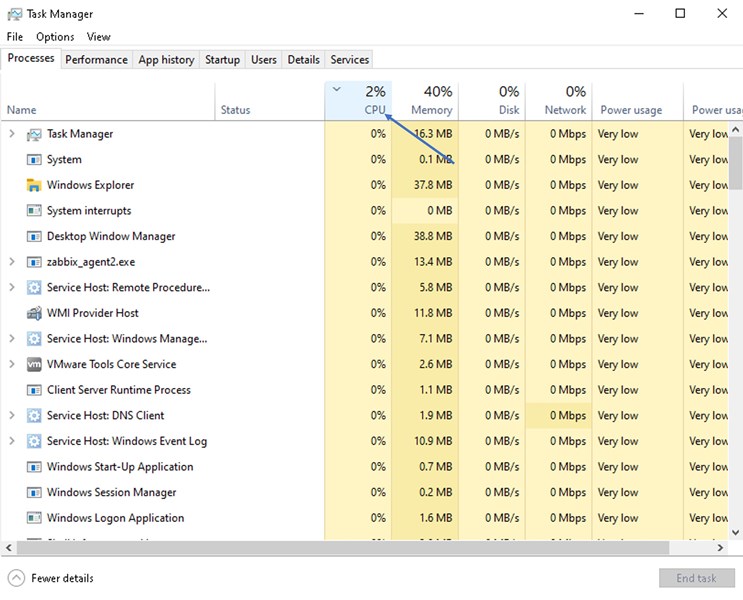Click the Fewer details link

point(62,578)
